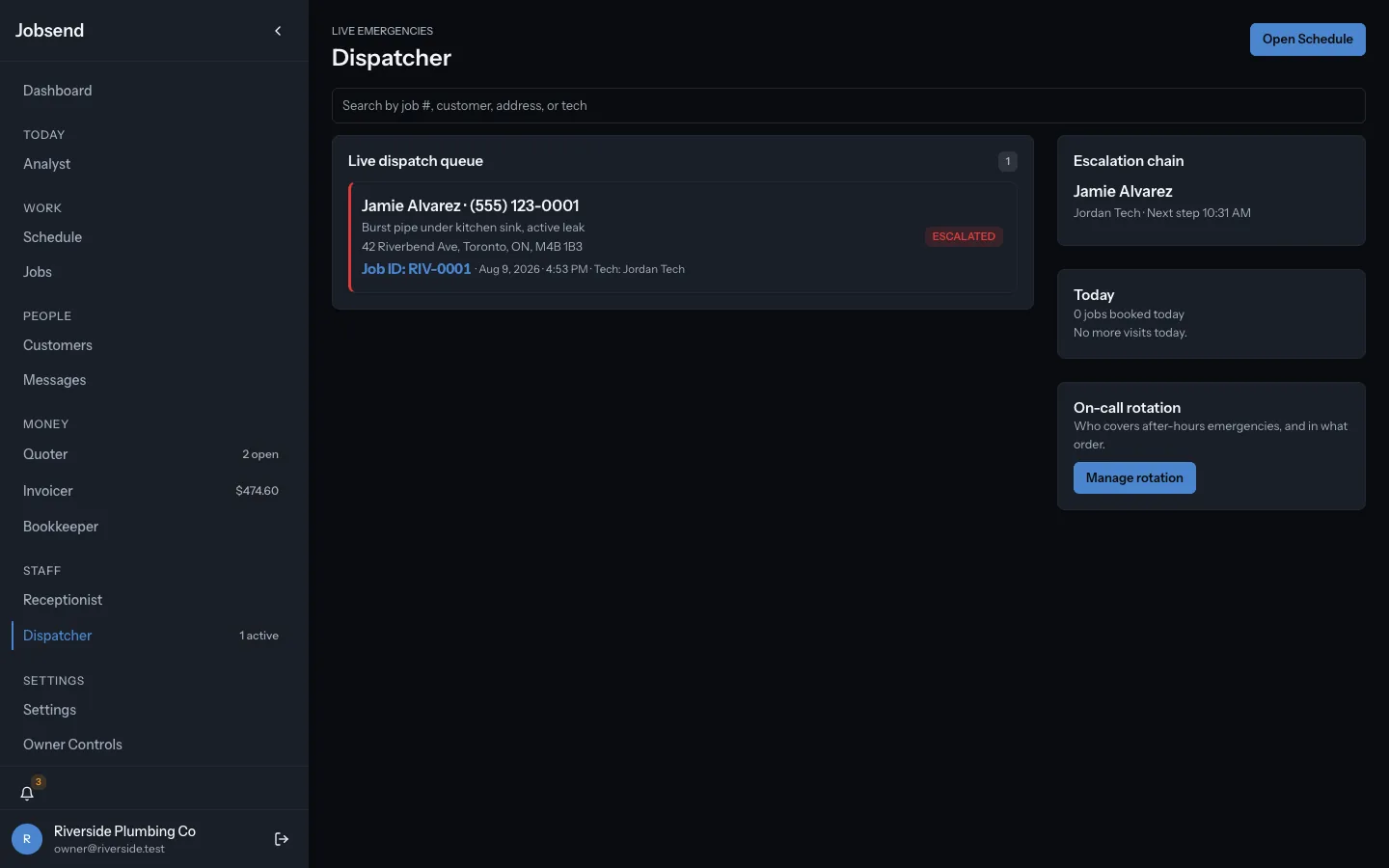Image resolution: width=1389 pixels, height=868 pixels.
Task: Click the live dispatch queue count badge
Action: pyautogui.click(x=1007, y=161)
